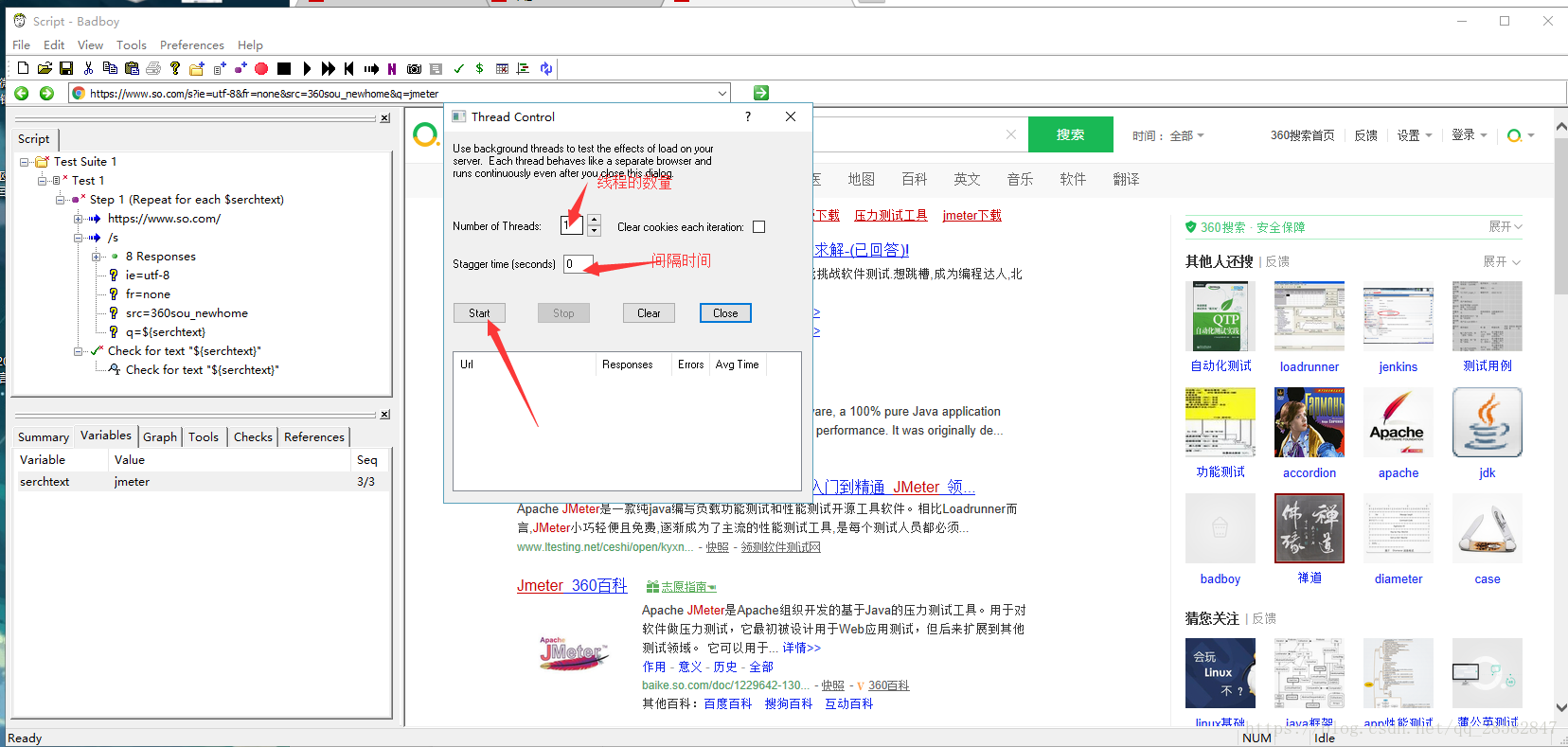Open the Edit menu
Viewport: 1568px width, 747px height.
point(54,44)
